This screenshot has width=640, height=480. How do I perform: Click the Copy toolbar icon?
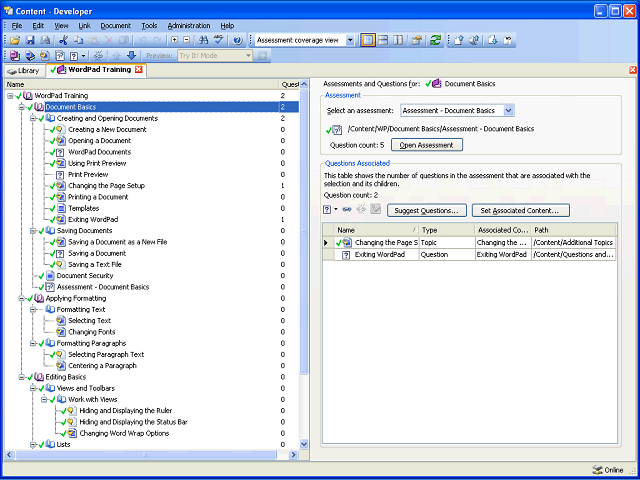pos(78,40)
